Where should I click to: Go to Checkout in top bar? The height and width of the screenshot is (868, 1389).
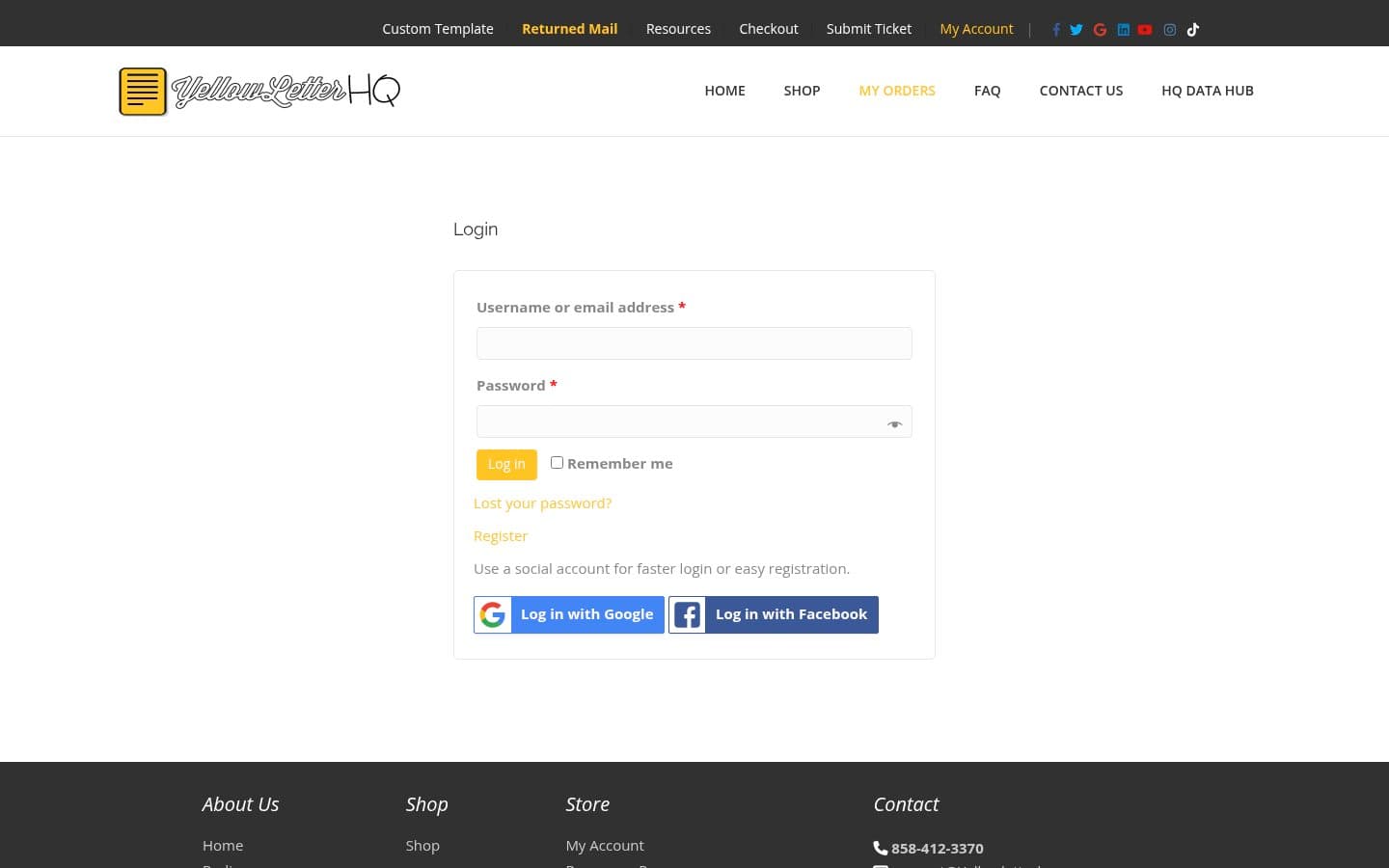[769, 29]
